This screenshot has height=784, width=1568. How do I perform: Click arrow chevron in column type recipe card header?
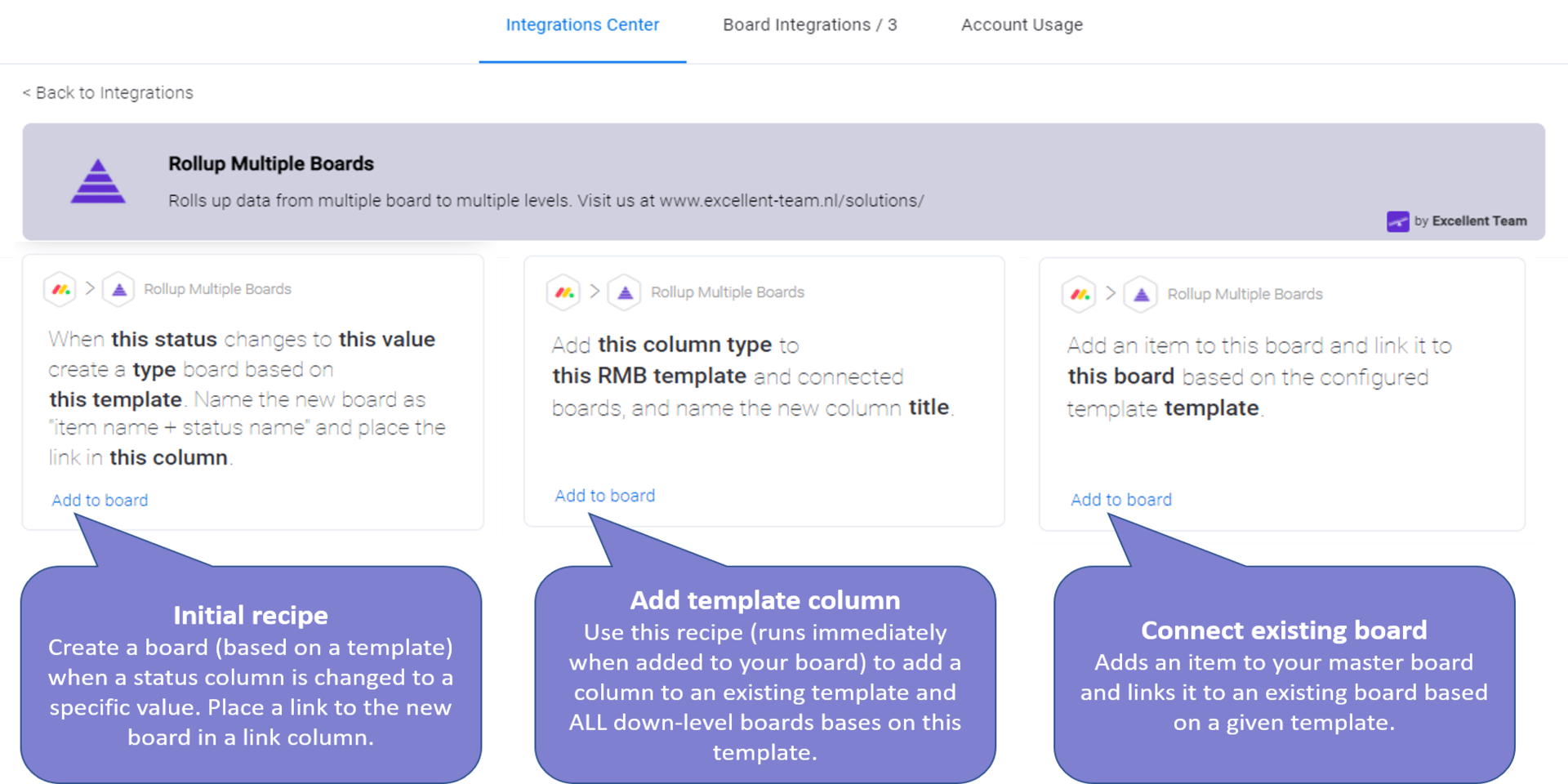(595, 292)
